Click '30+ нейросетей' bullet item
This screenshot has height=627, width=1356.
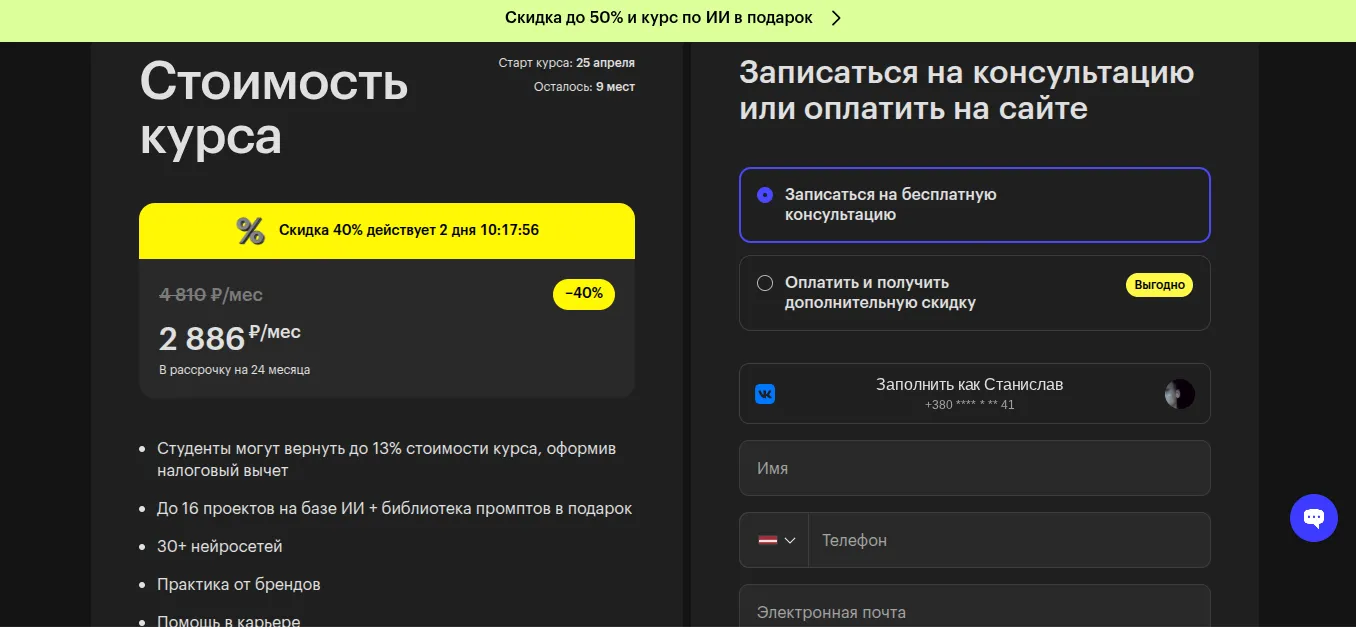click(x=220, y=547)
